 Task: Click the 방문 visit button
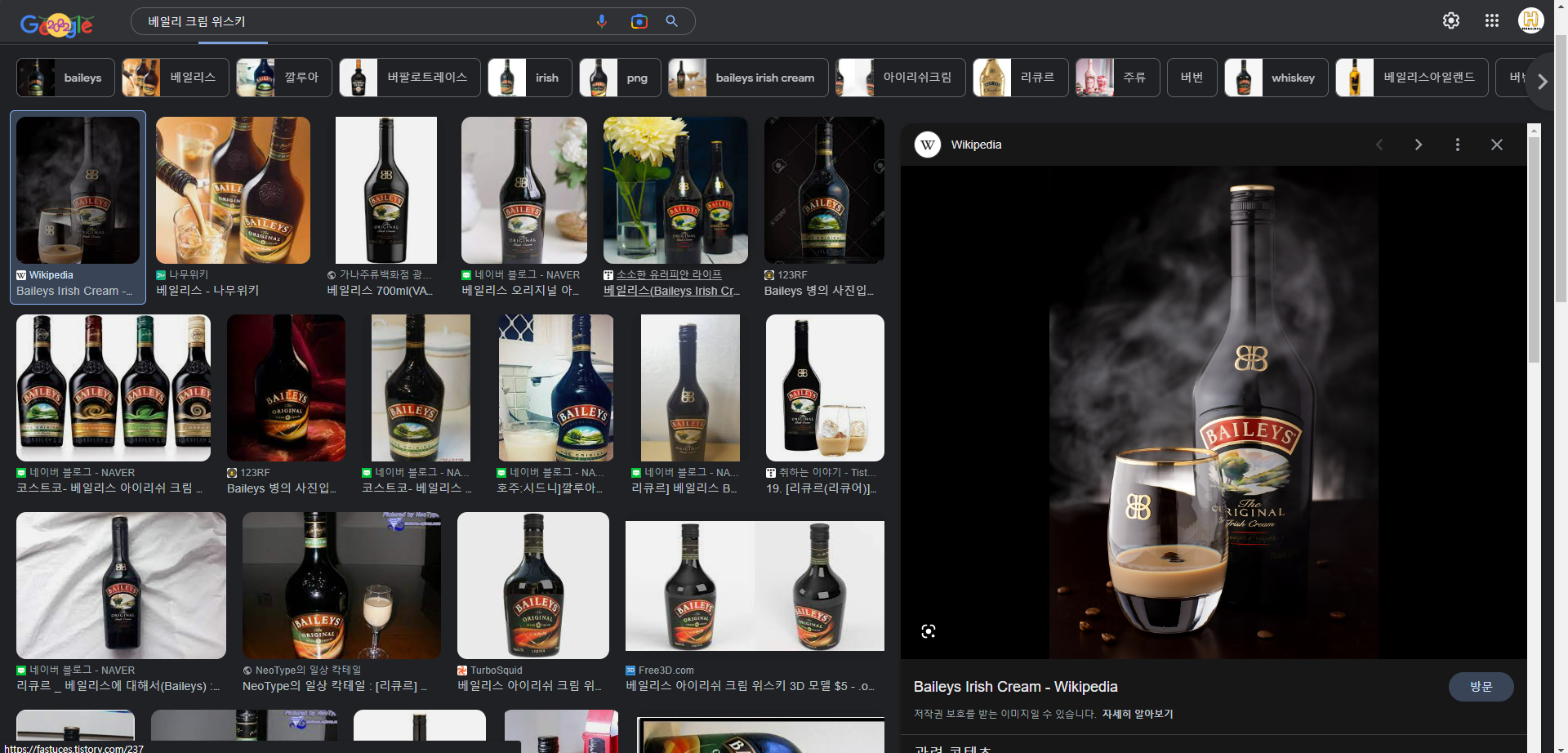pyautogui.click(x=1481, y=687)
